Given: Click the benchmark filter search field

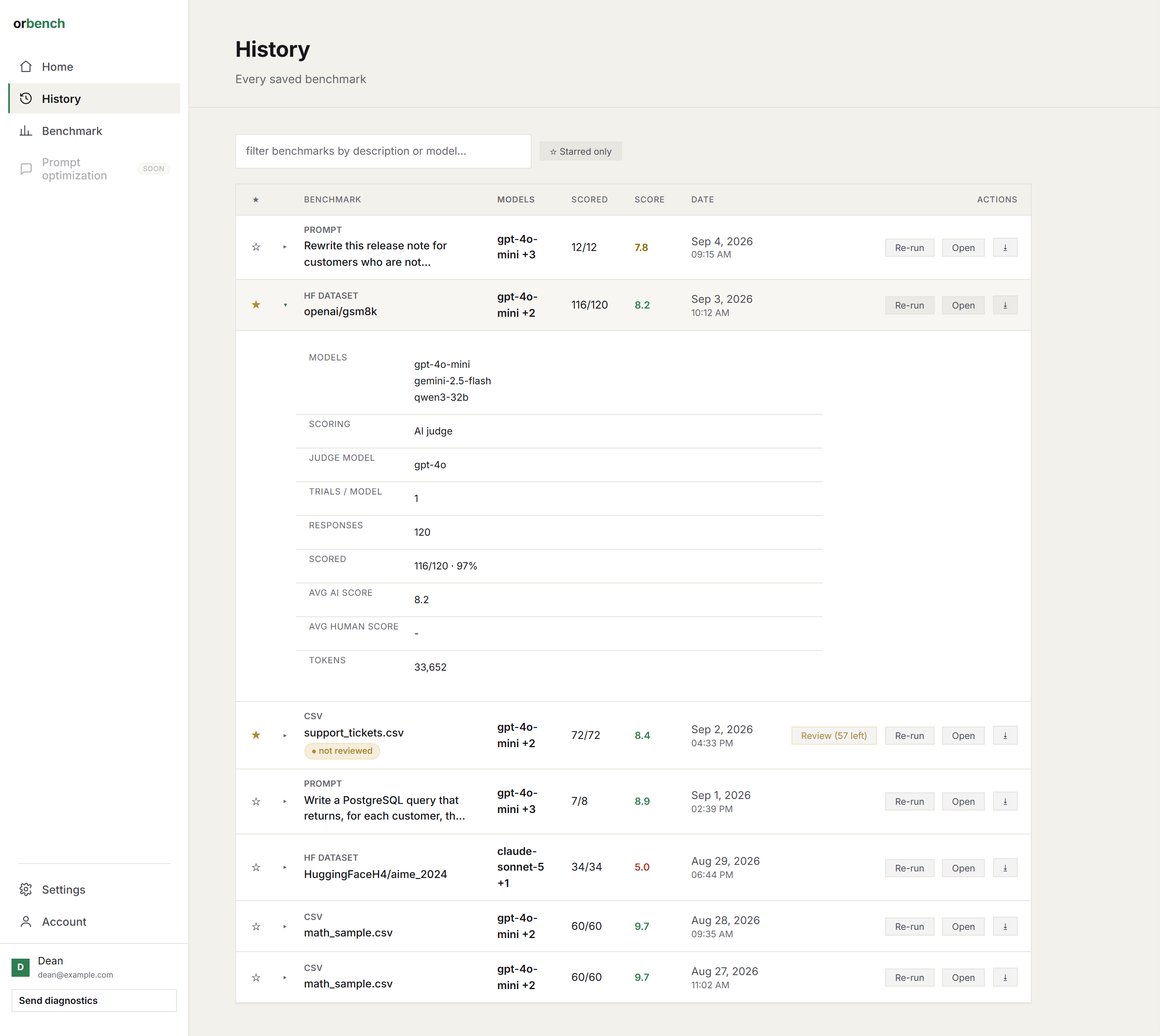Looking at the screenshot, I should pyautogui.click(x=383, y=151).
